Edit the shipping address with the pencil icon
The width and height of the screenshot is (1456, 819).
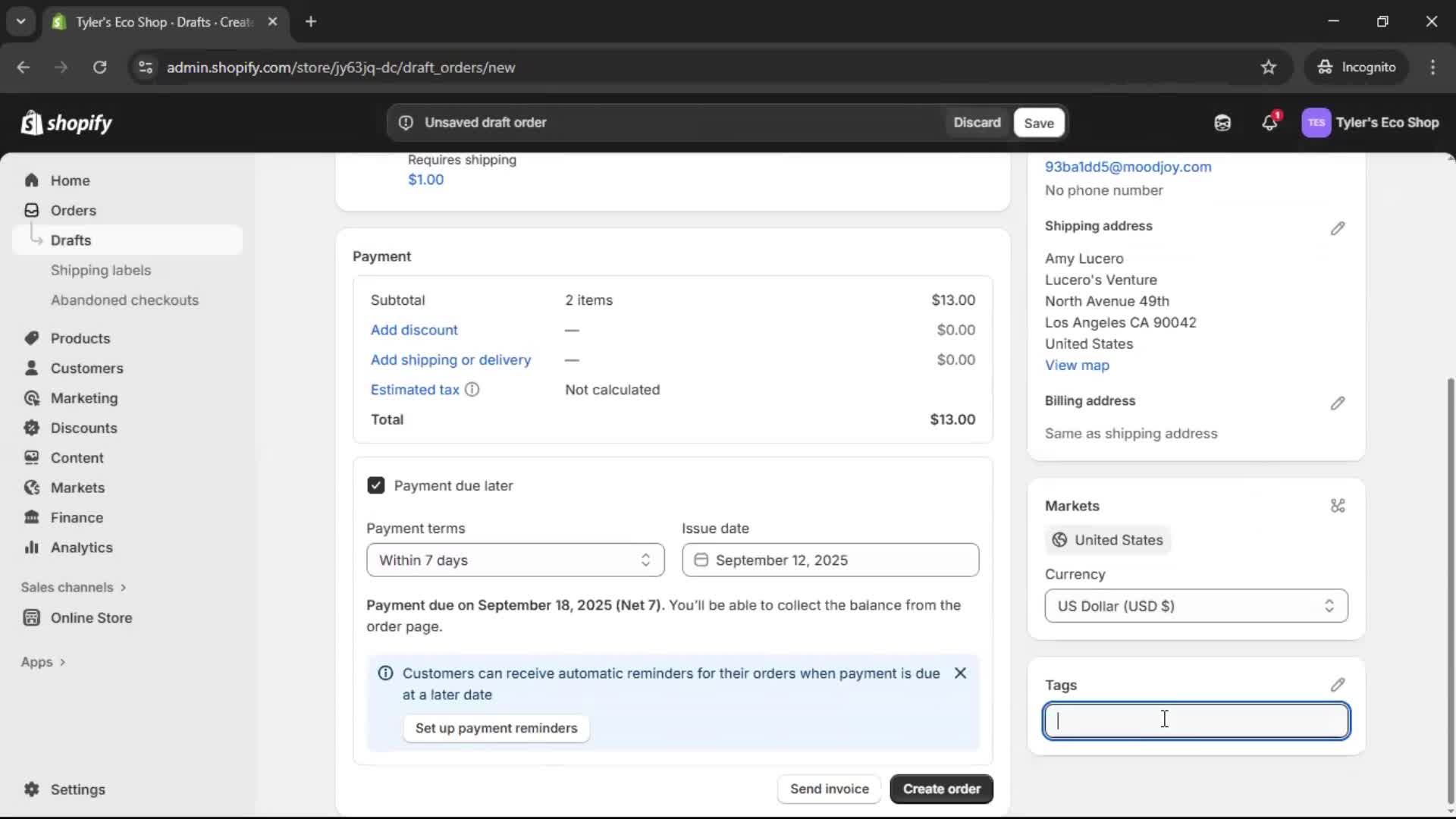1338,228
